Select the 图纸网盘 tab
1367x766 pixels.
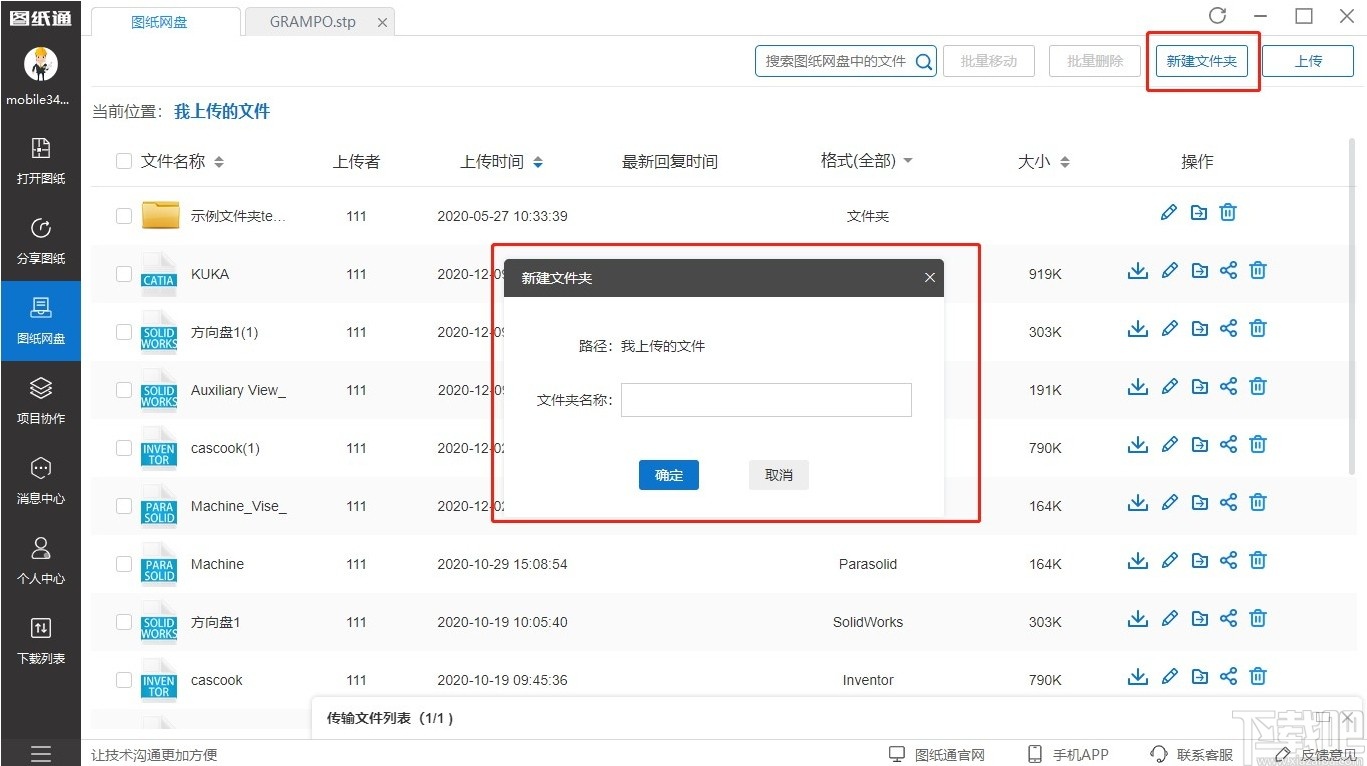pyautogui.click(x=164, y=20)
